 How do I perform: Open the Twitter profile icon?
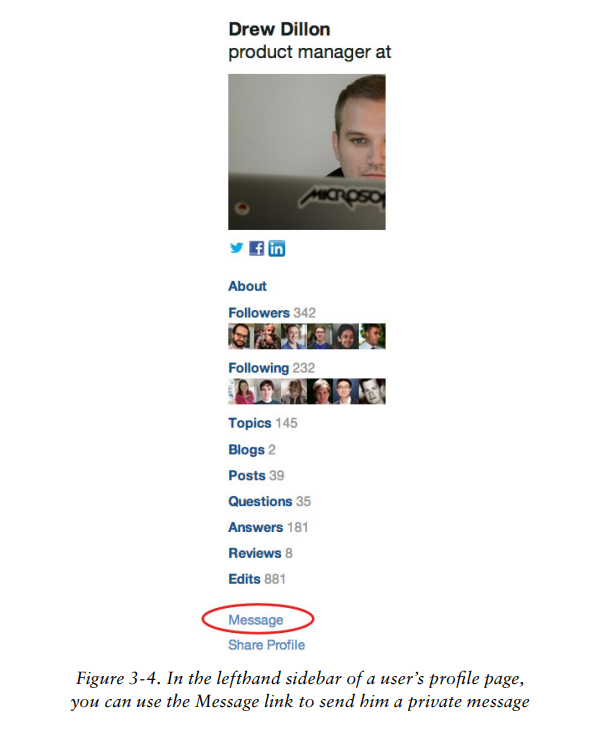237,248
